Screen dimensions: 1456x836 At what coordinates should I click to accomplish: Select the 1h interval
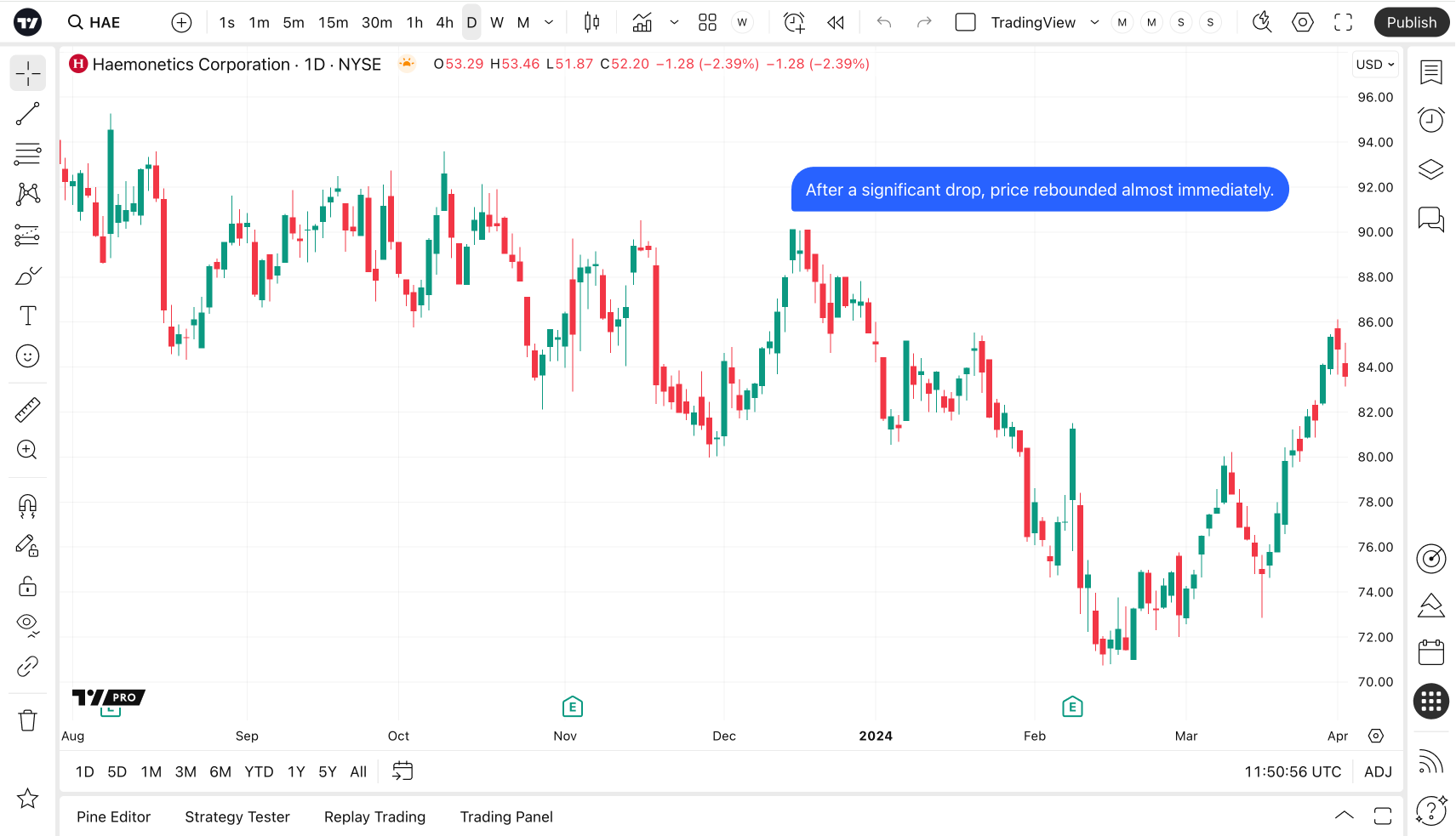click(x=414, y=22)
